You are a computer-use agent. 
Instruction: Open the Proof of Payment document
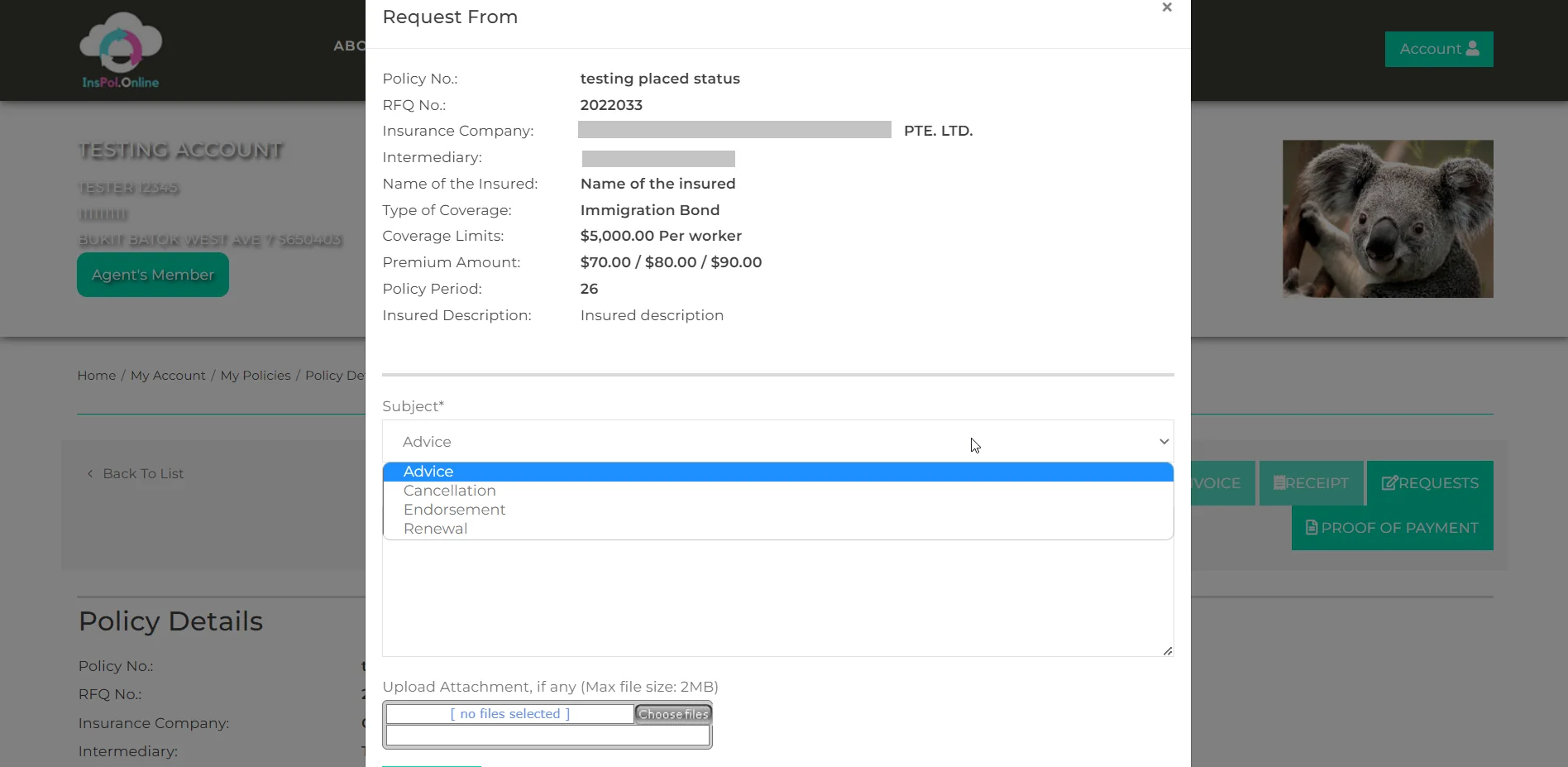click(x=1392, y=528)
